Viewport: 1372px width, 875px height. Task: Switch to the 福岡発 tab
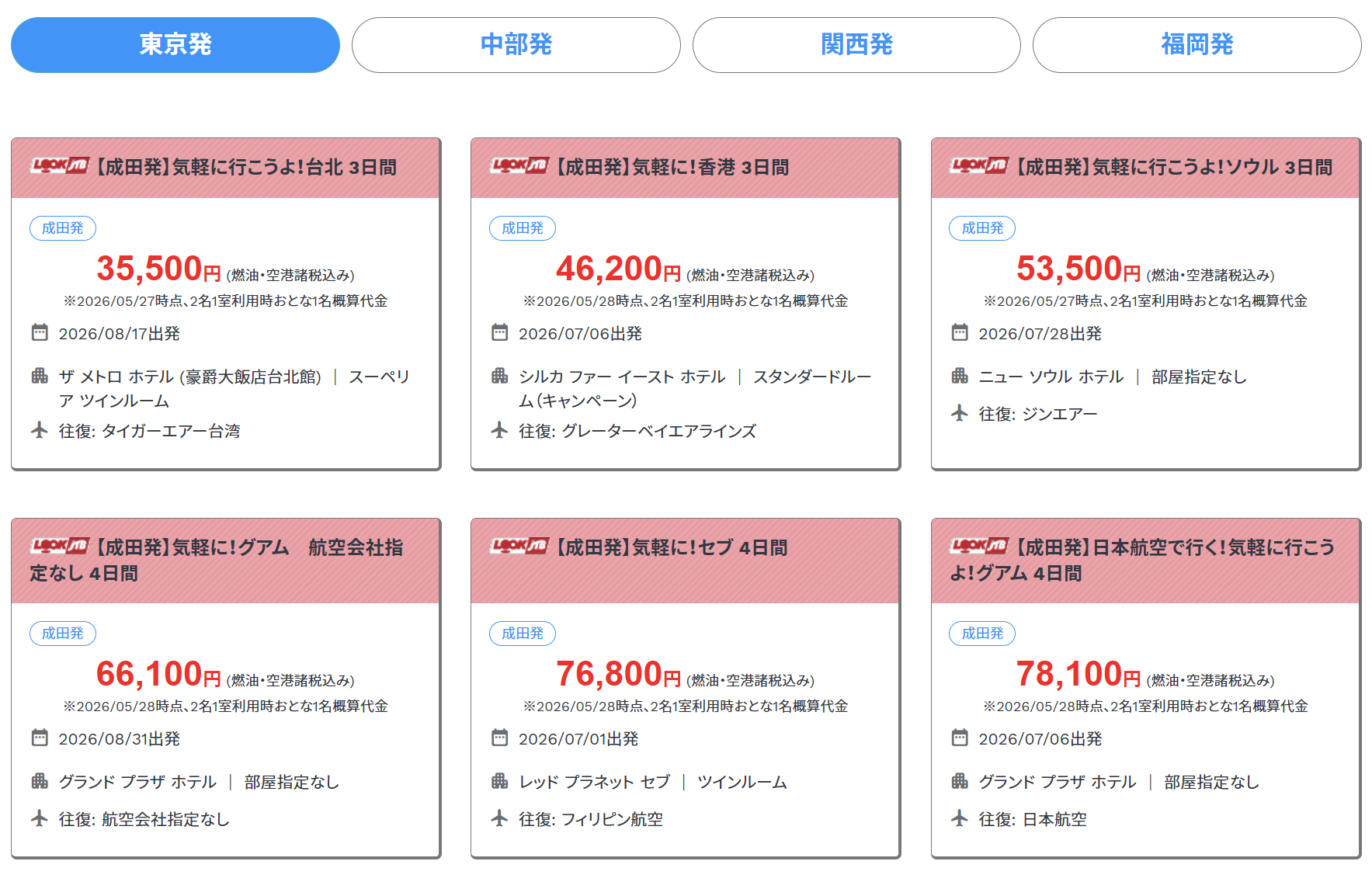pos(1197,45)
